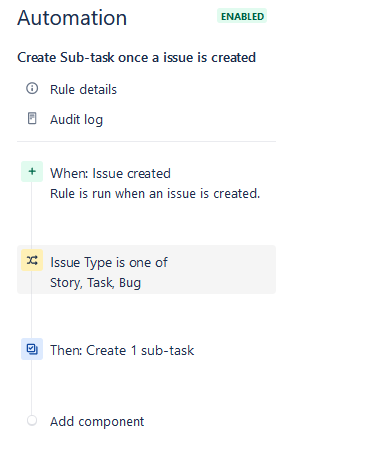Open Rule details

[83, 89]
